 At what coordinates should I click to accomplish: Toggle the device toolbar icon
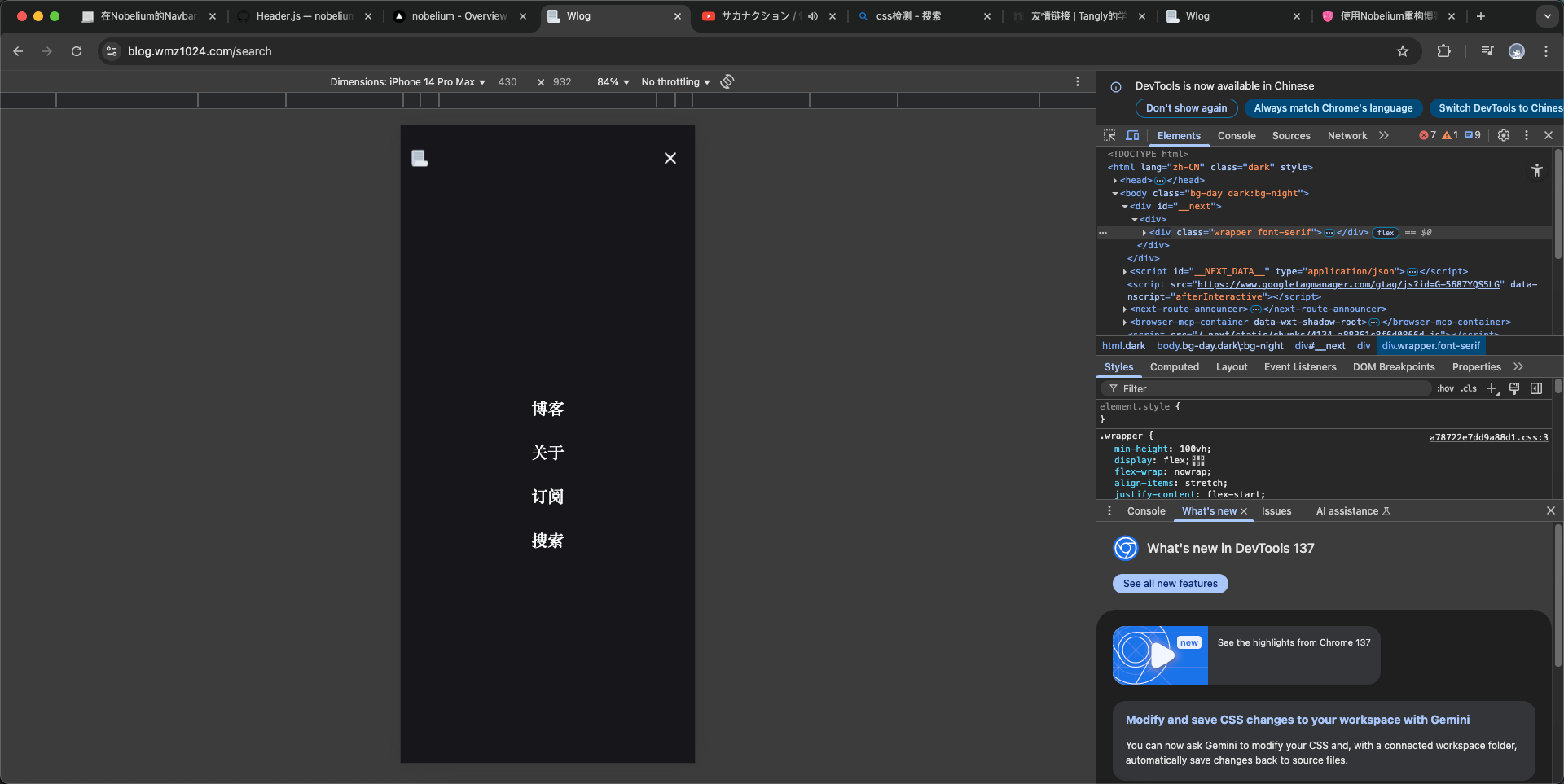tap(1132, 135)
